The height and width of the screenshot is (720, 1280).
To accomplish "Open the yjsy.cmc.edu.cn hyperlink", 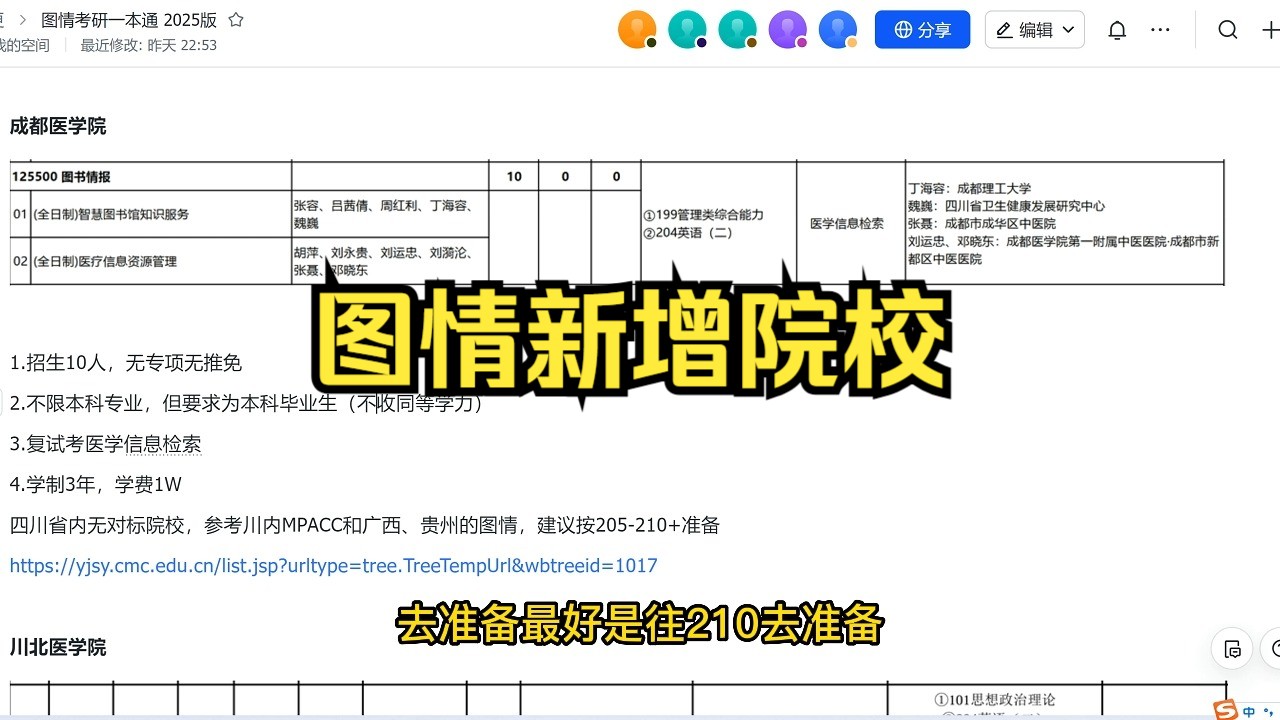I will point(334,566).
